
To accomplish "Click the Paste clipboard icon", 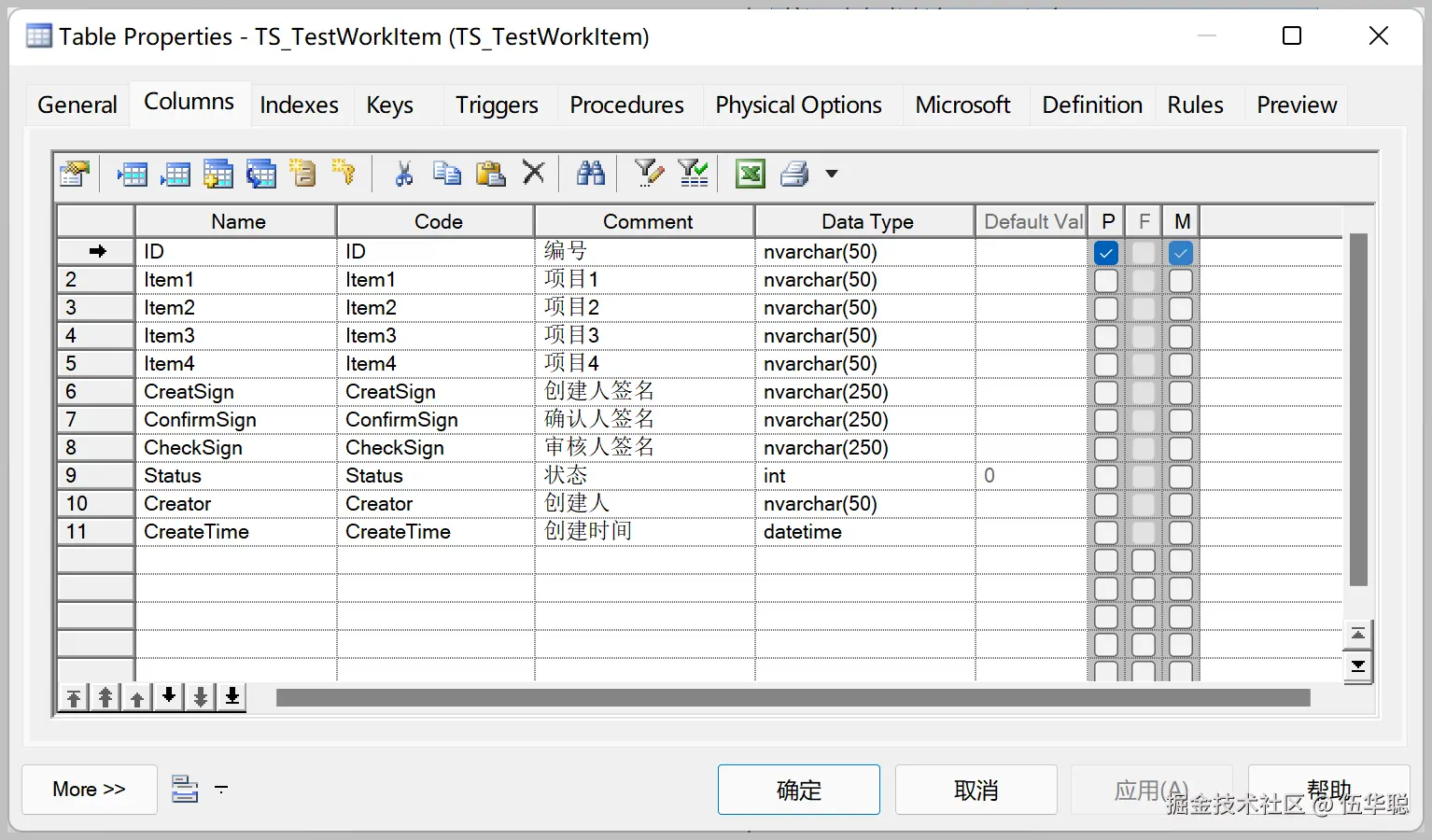I will 490,174.
